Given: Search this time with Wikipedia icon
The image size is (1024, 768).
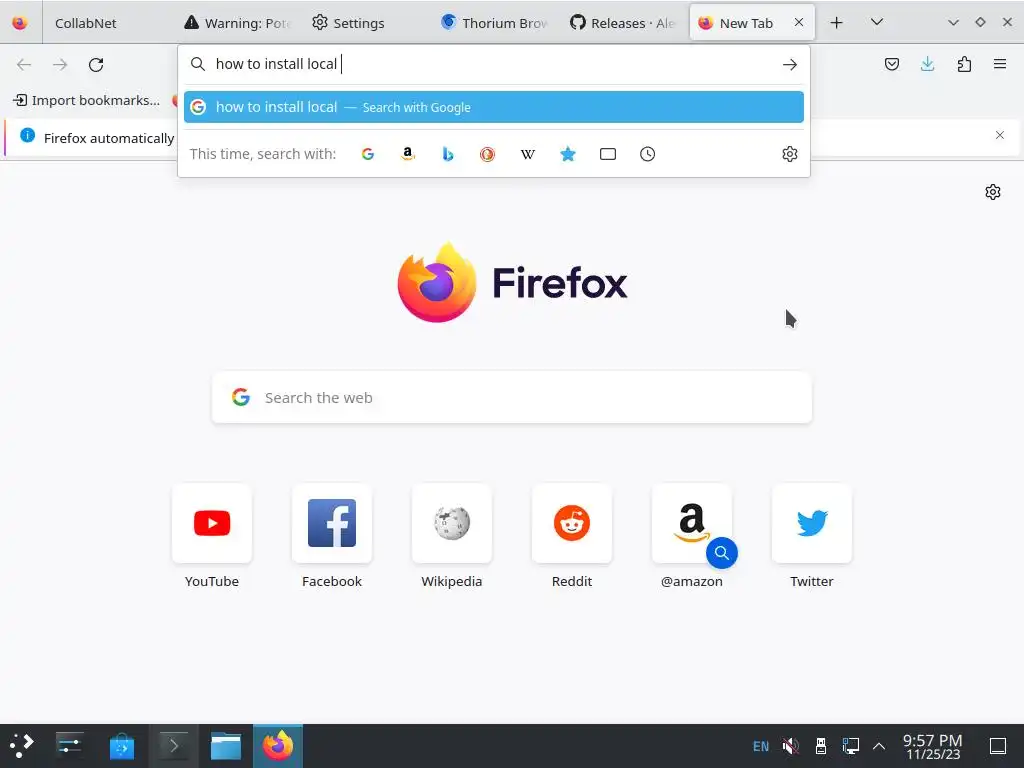Looking at the screenshot, I should [x=528, y=154].
